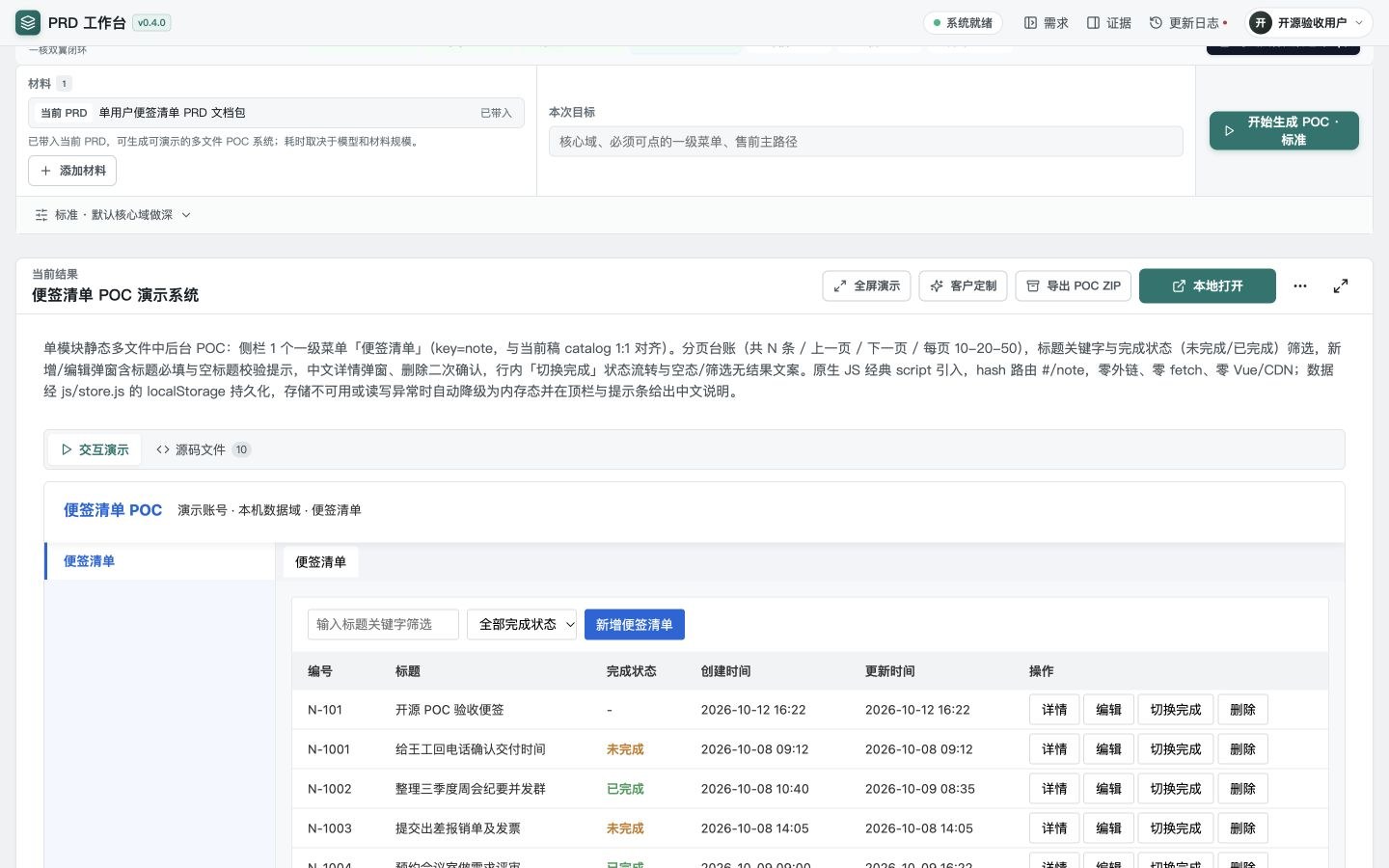This screenshot has height=868, width=1389.
Task: Expand the 开源验收用户 account menu
Action: click(x=1308, y=23)
